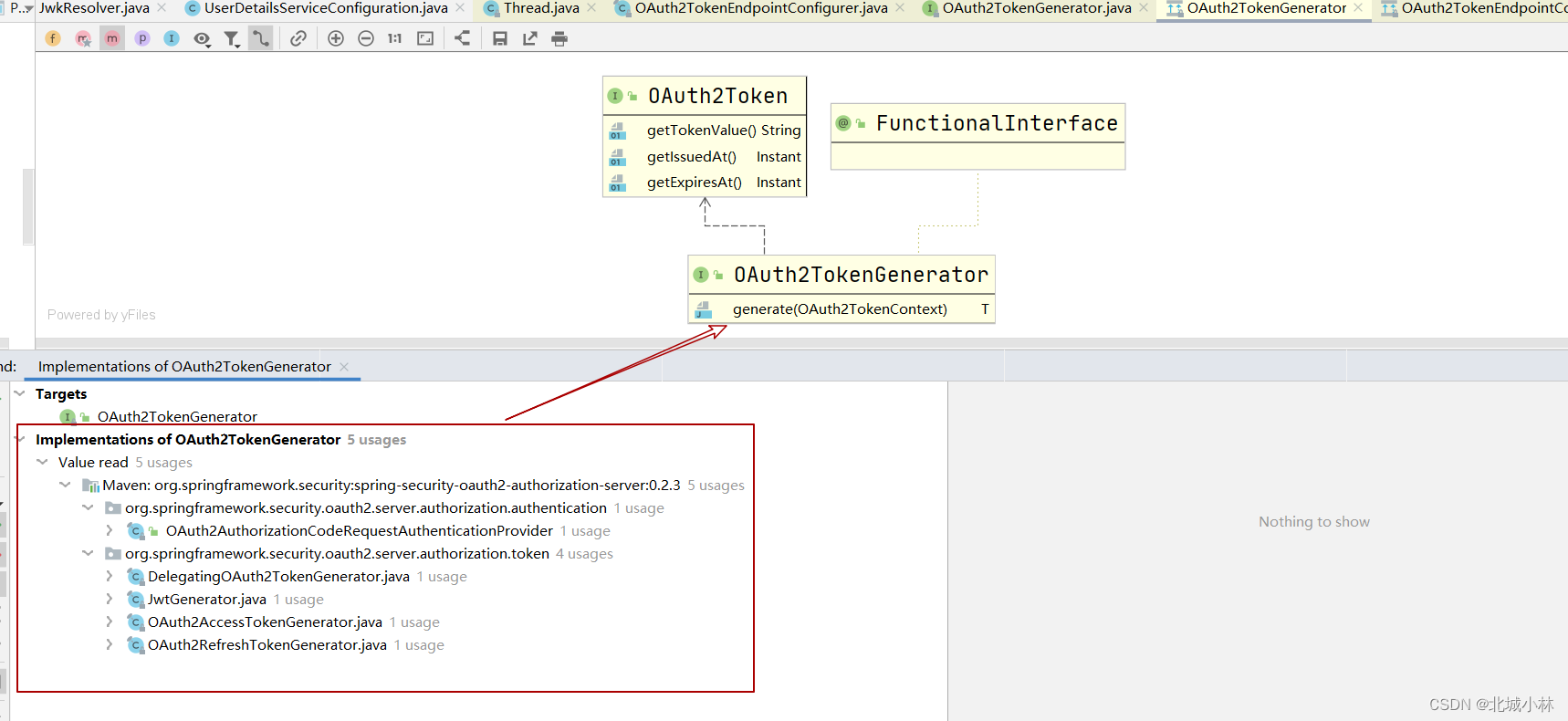Close the Implementations of OAuth2TokenGenerator find tab
1568x721 pixels.
click(x=344, y=367)
